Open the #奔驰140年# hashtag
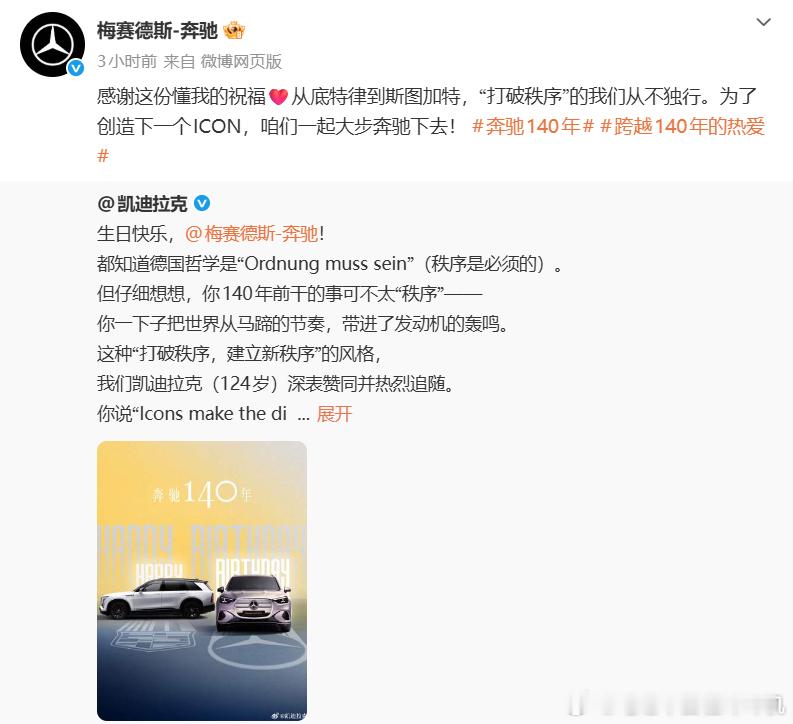 [x=533, y=126]
